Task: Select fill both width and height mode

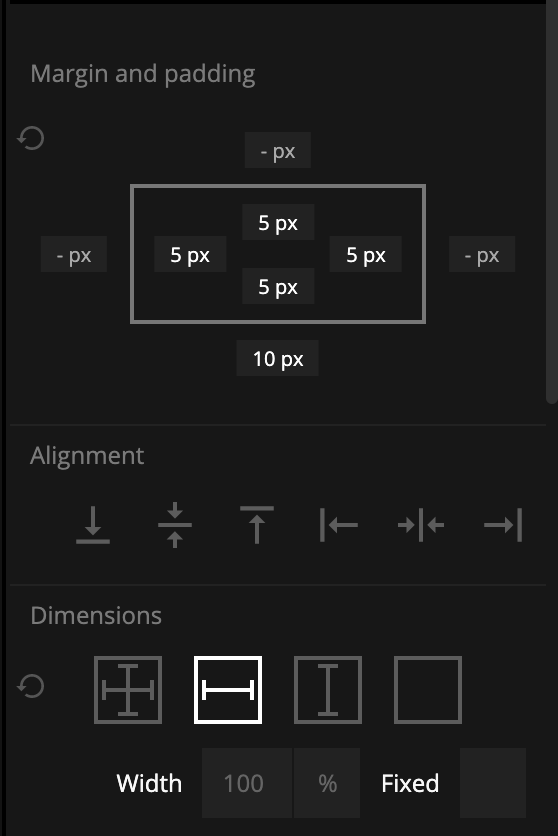Action: click(128, 690)
